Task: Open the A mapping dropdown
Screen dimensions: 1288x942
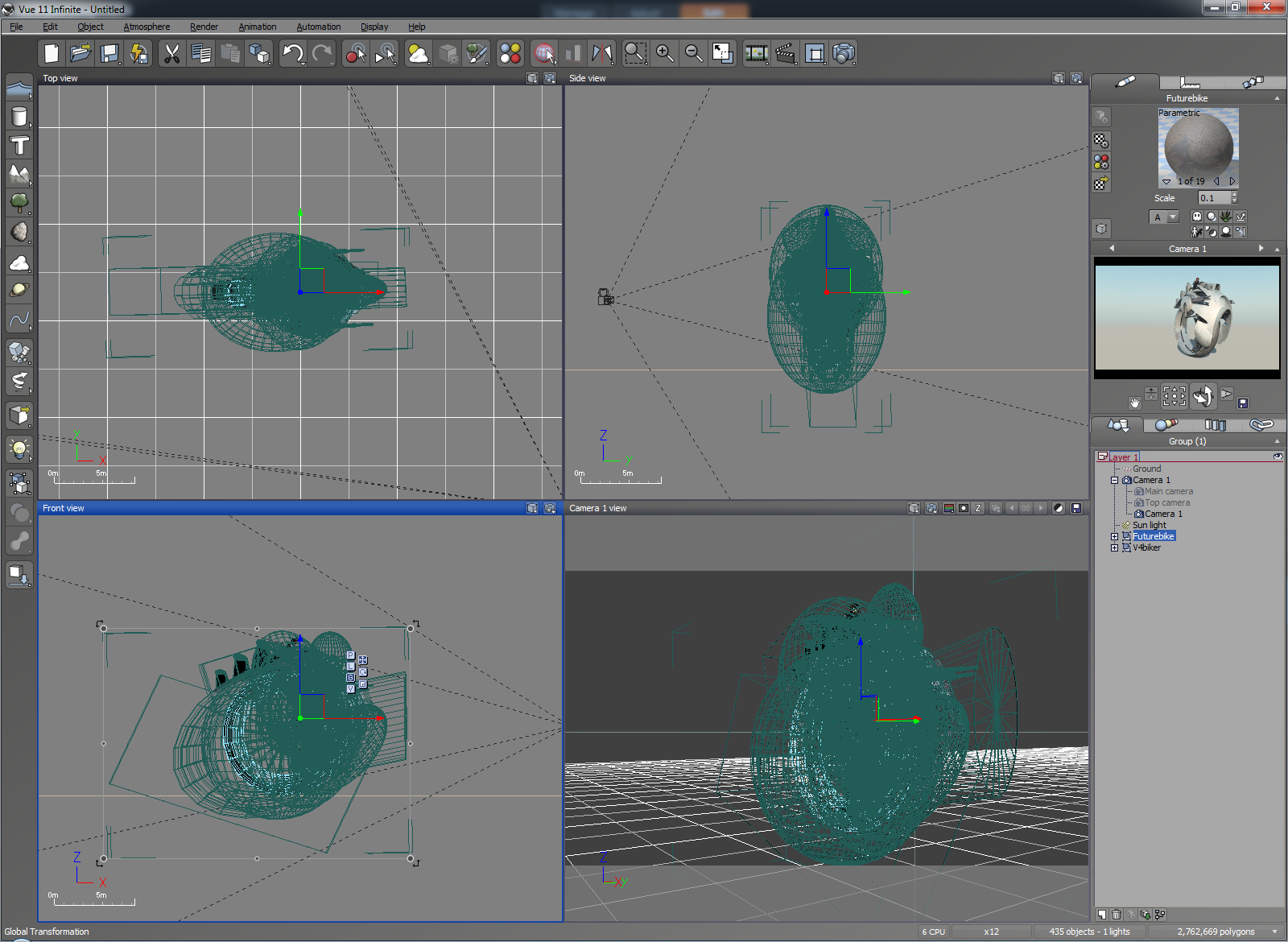Action: pyautogui.click(x=1172, y=217)
